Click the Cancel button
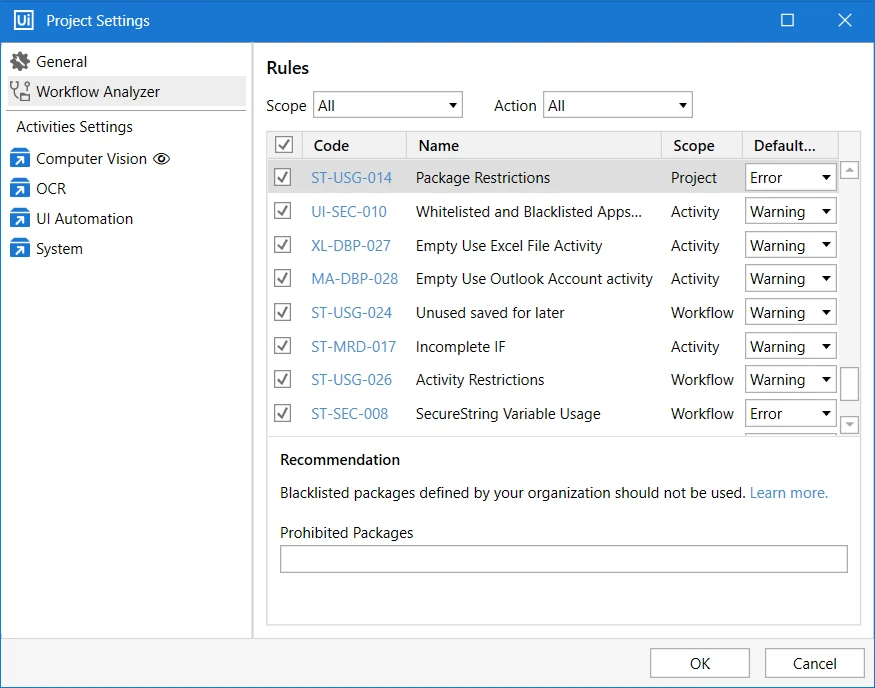 coord(814,663)
